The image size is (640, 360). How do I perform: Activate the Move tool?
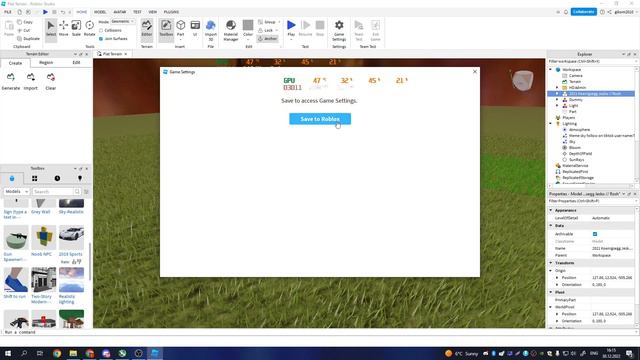pos(64,28)
